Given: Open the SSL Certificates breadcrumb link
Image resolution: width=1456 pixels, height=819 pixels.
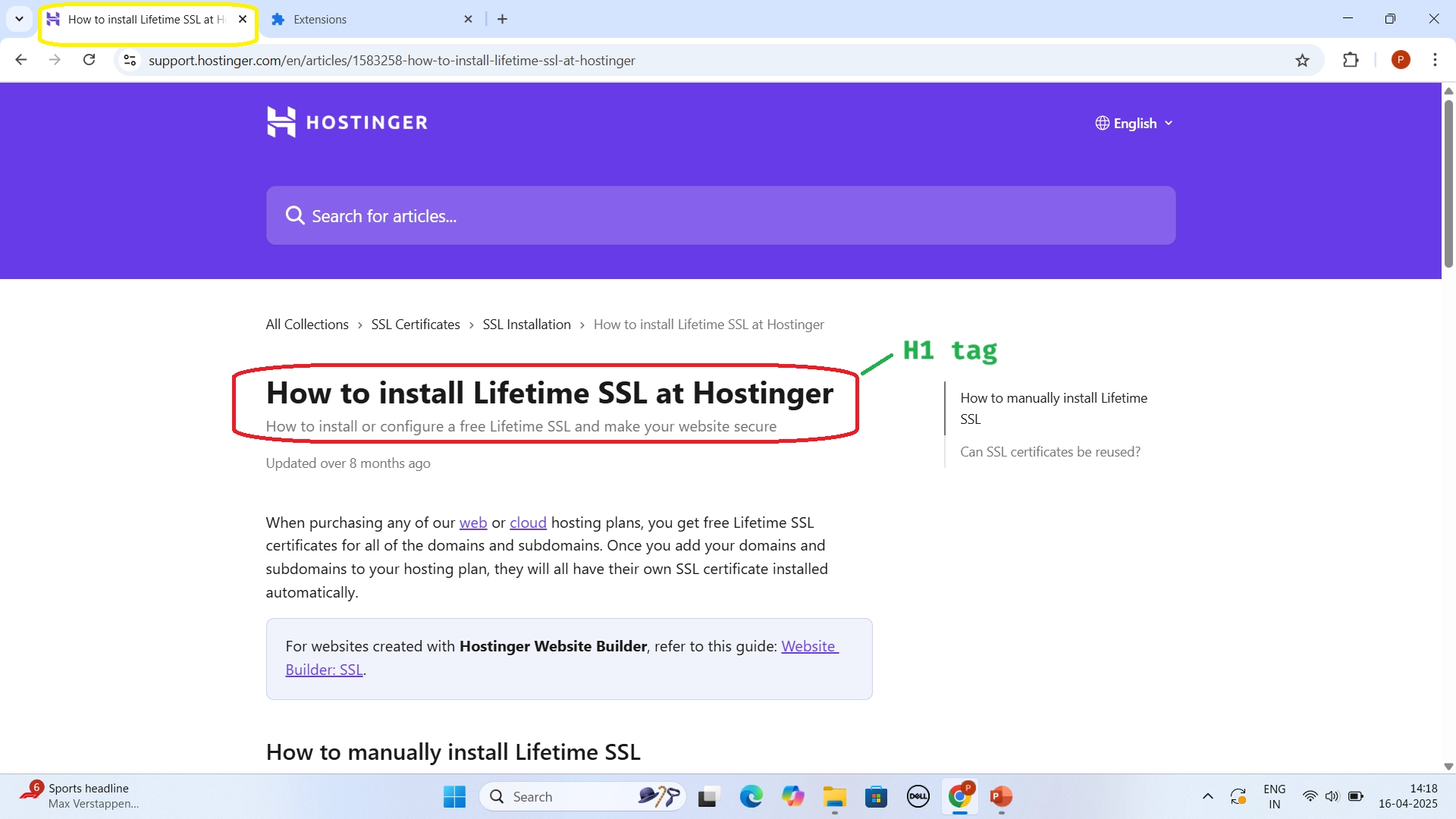Looking at the screenshot, I should point(416,325).
